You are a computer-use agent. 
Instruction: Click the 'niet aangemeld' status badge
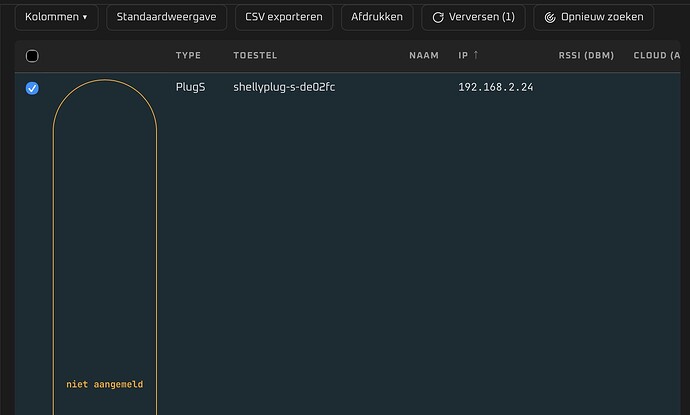click(105, 384)
